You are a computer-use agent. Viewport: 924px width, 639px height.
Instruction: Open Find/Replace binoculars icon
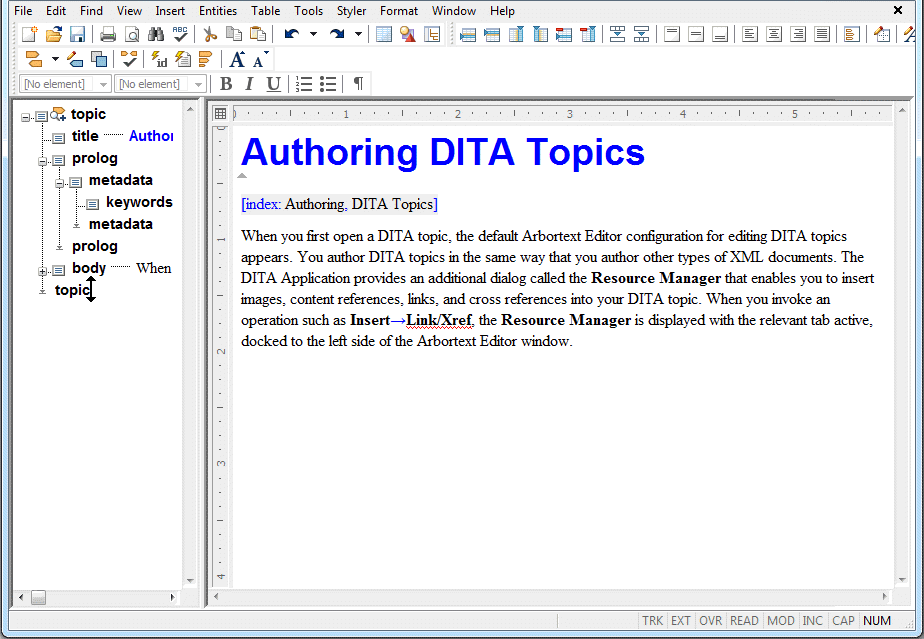(156, 34)
